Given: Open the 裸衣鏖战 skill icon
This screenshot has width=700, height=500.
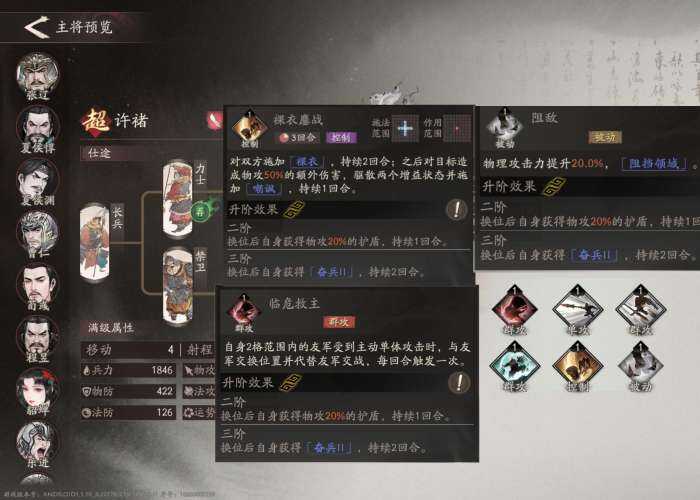Looking at the screenshot, I should click(249, 129).
